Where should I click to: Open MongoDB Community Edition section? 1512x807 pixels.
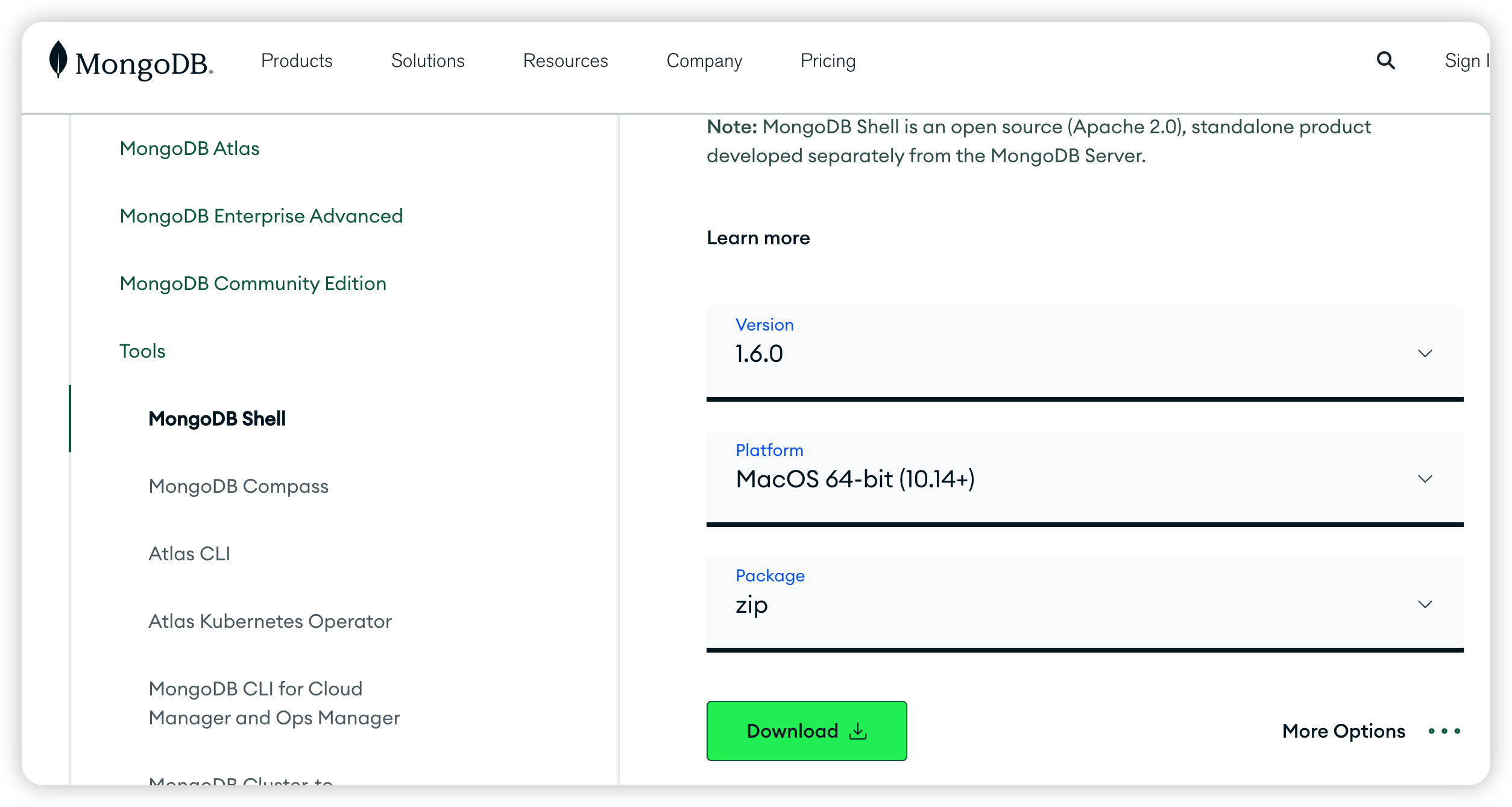point(253,283)
